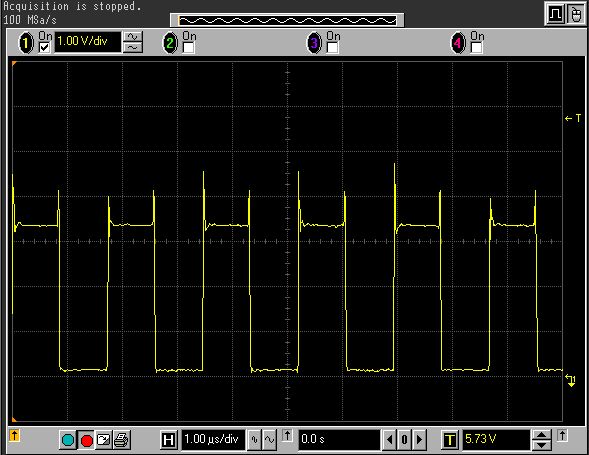Click the printer icon in the bottom toolbar

pos(122,440)
